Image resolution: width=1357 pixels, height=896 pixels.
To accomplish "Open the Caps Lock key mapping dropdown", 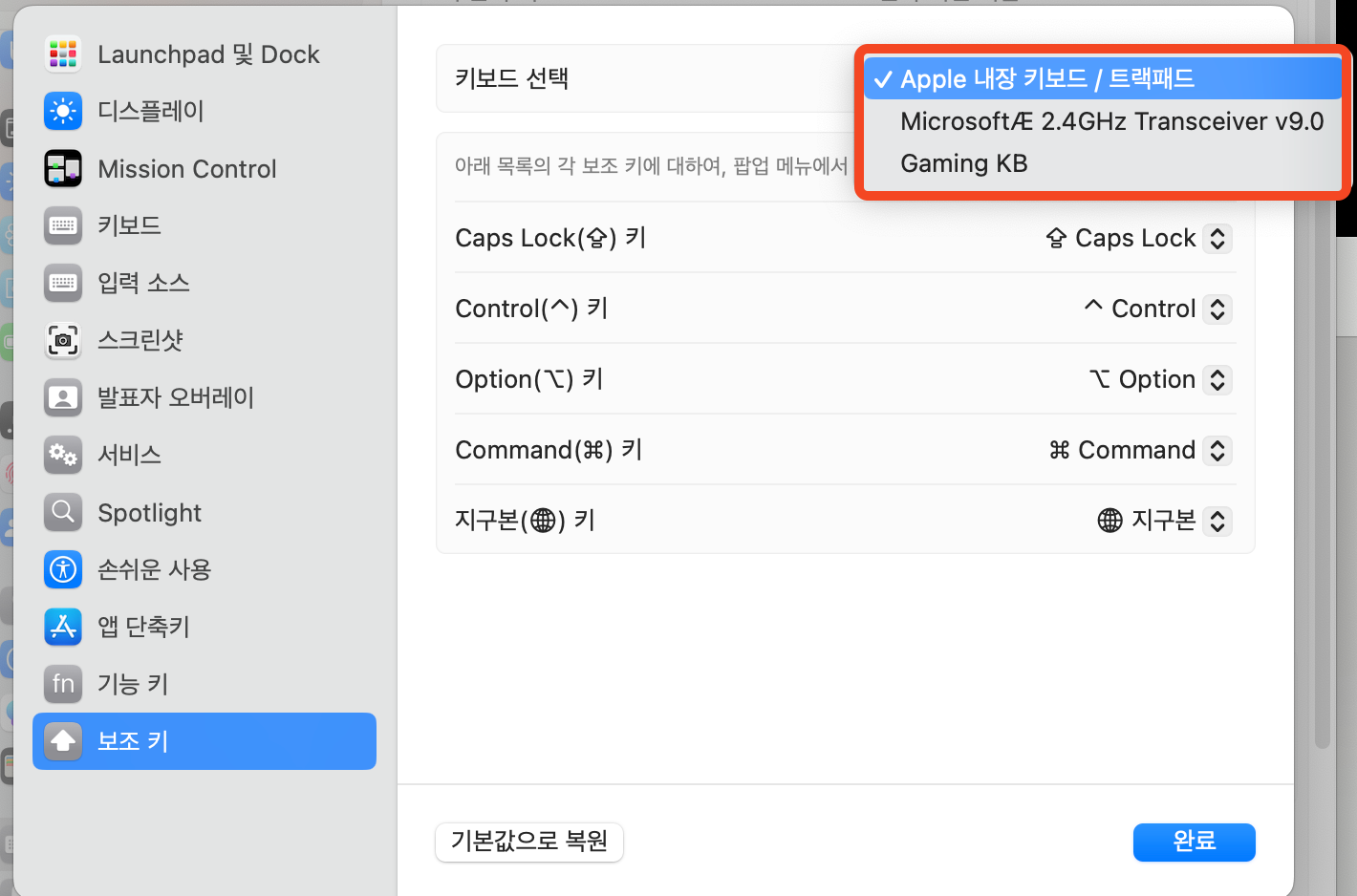I will coord(1217,238).
